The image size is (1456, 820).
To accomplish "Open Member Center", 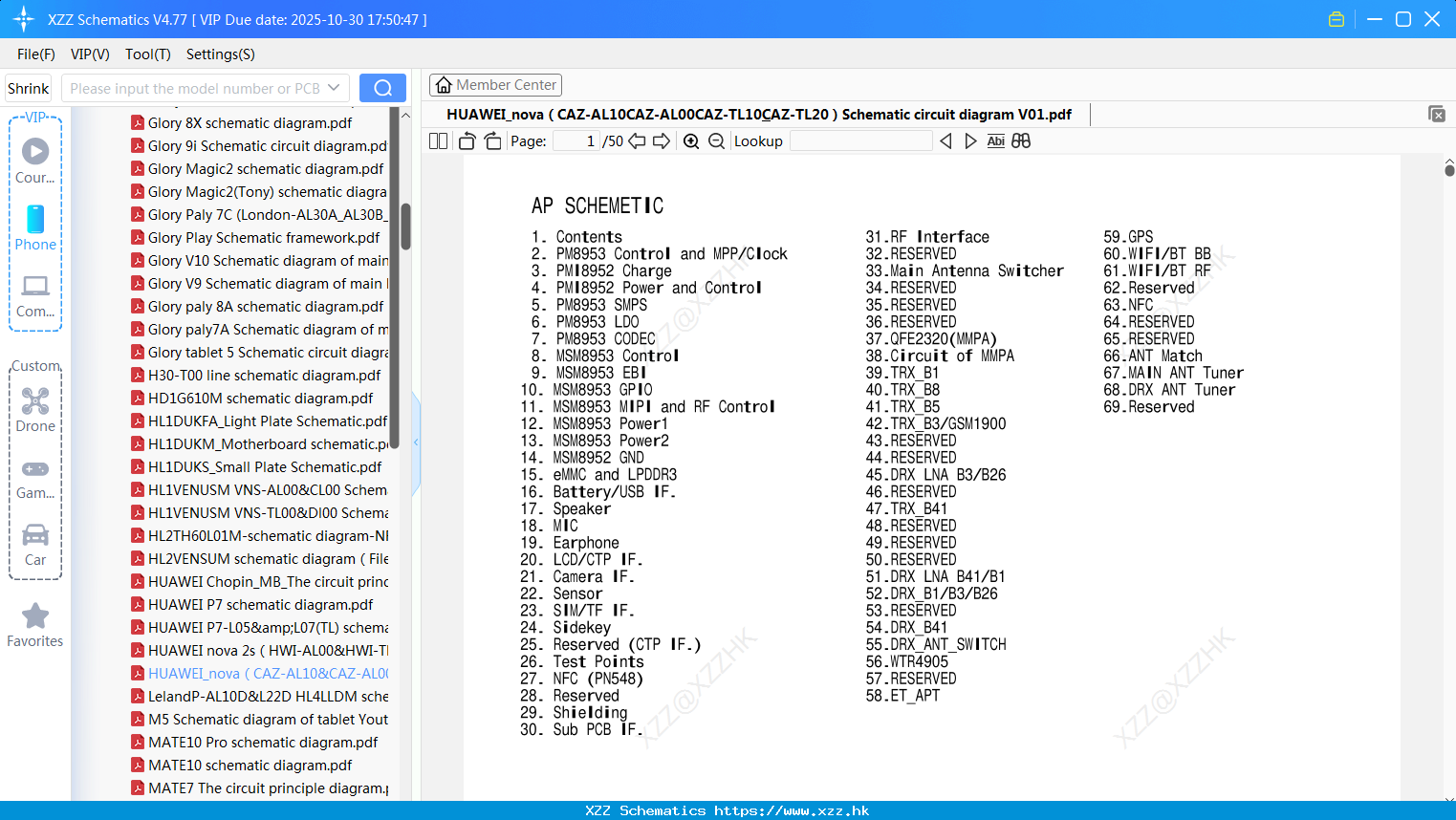I will [495, 85].
